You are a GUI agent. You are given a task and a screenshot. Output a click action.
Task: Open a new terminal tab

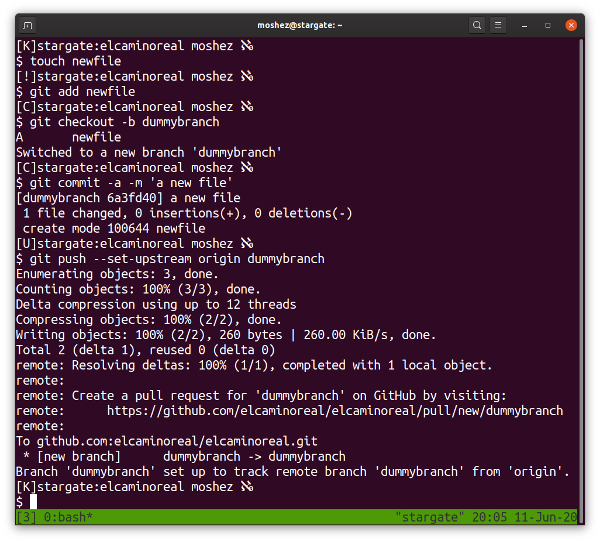point(27,24)
